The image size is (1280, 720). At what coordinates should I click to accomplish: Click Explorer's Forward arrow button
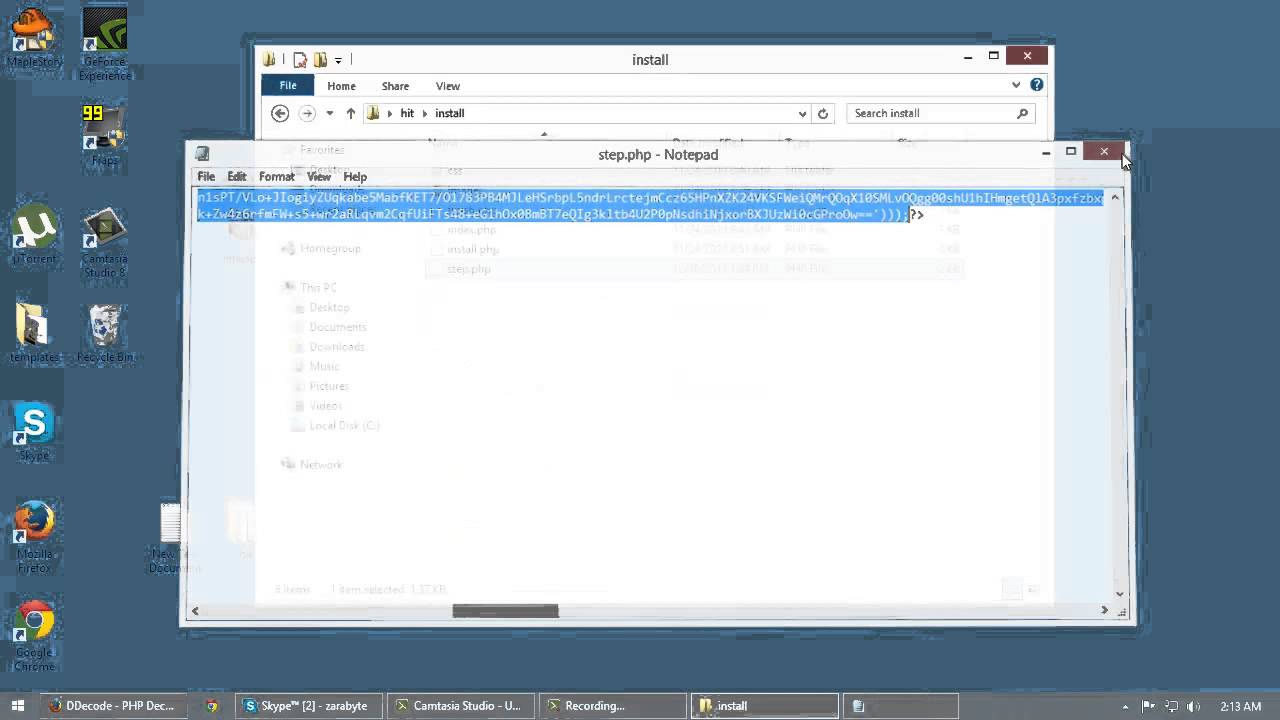[307, 113]
